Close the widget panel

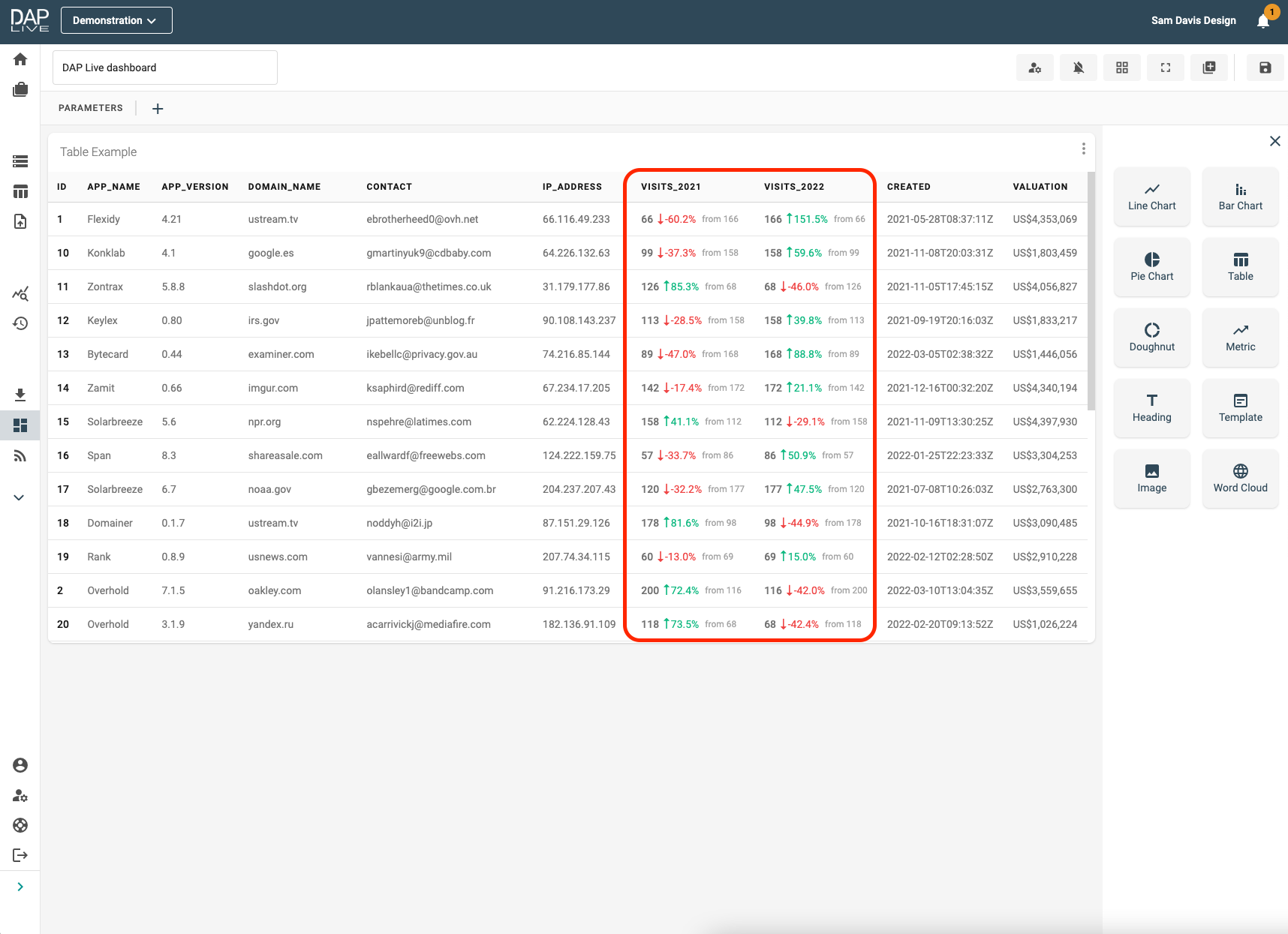[1274, 141]
